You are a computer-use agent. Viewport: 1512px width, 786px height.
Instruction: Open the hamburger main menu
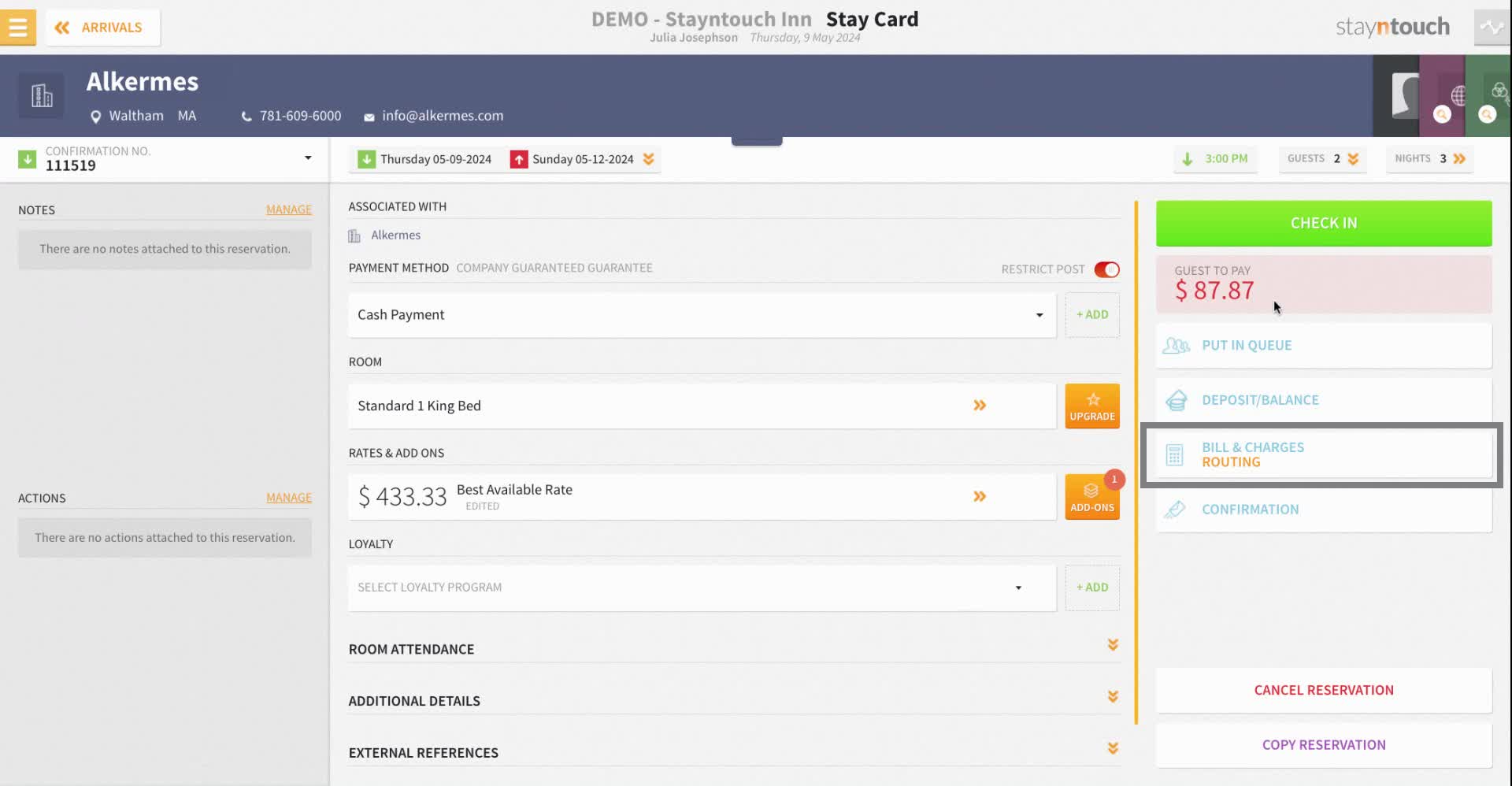17,28
